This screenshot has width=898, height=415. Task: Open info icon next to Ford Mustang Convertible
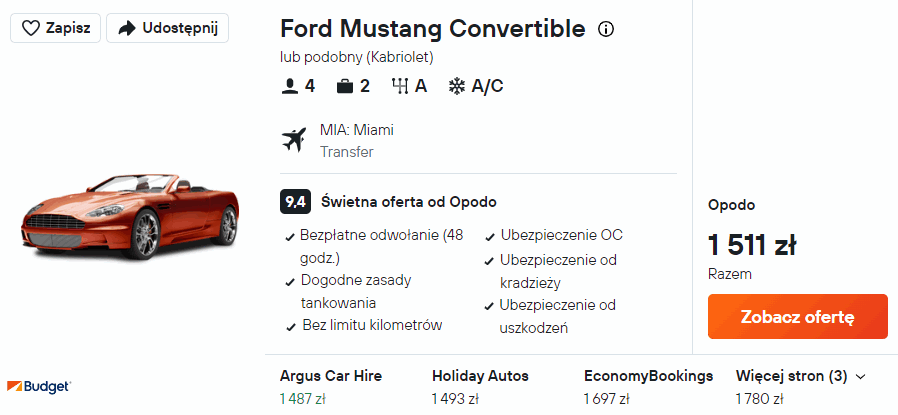[x=605, y=30]
